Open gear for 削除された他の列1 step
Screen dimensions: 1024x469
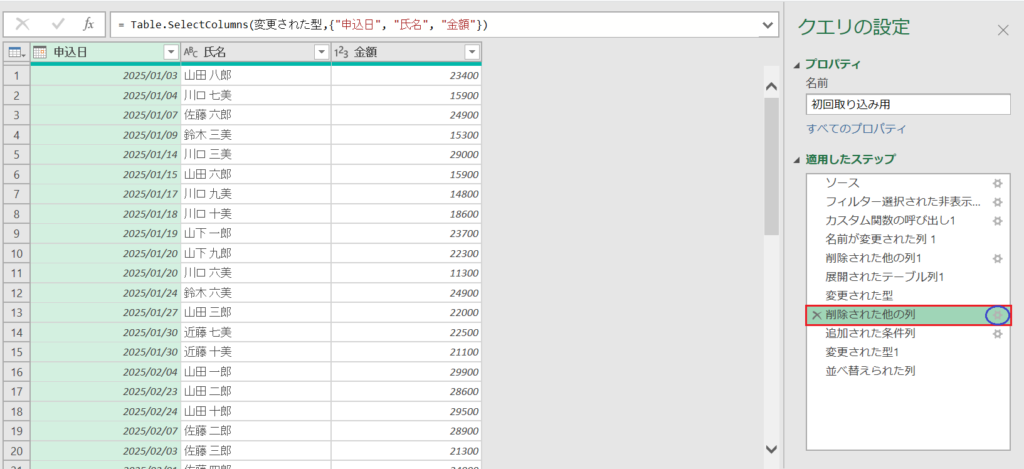point(997,259)
